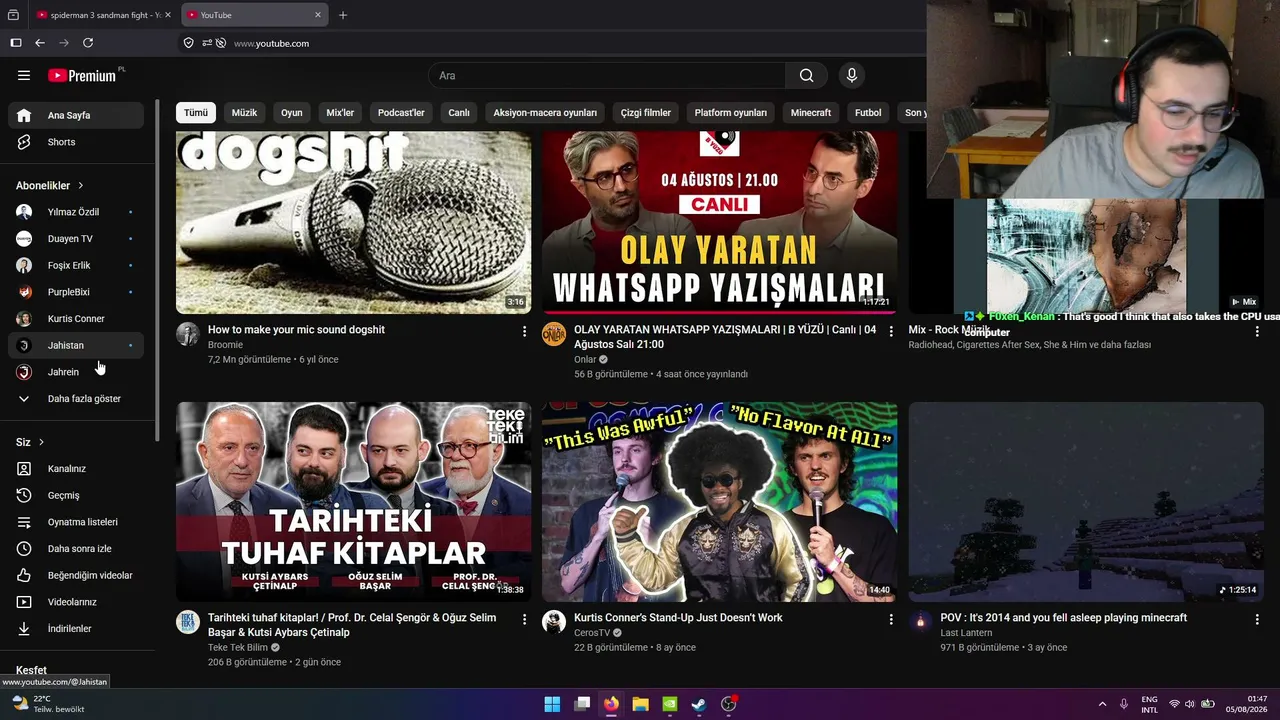1280x720 pixels.
Task: Select the Aksiyon-macera oyunları chip
Action: pos(545,113)
